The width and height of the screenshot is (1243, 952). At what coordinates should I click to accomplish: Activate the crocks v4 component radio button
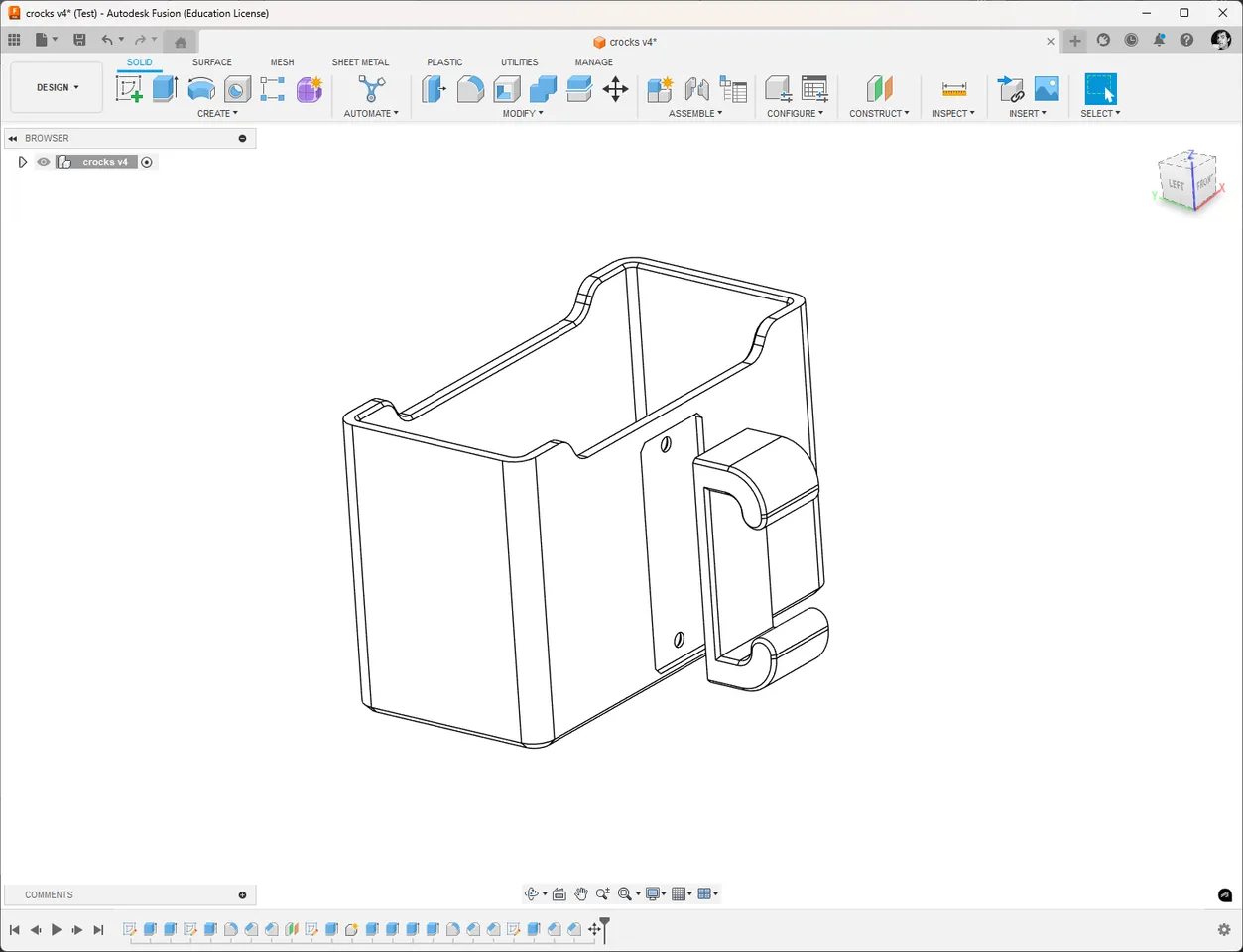(x=147, y=162)
